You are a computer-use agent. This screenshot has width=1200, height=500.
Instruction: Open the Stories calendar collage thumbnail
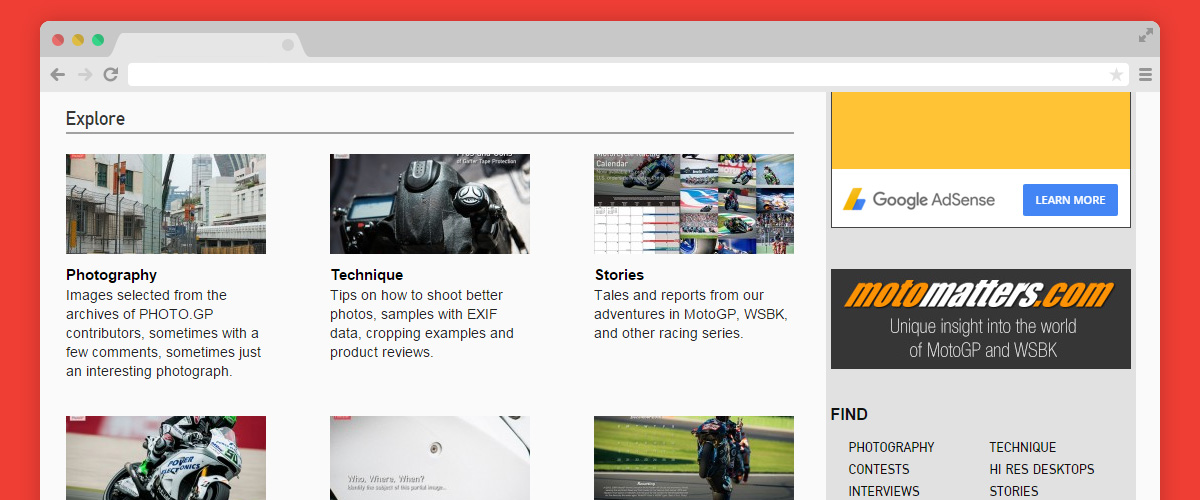point(694,204)
